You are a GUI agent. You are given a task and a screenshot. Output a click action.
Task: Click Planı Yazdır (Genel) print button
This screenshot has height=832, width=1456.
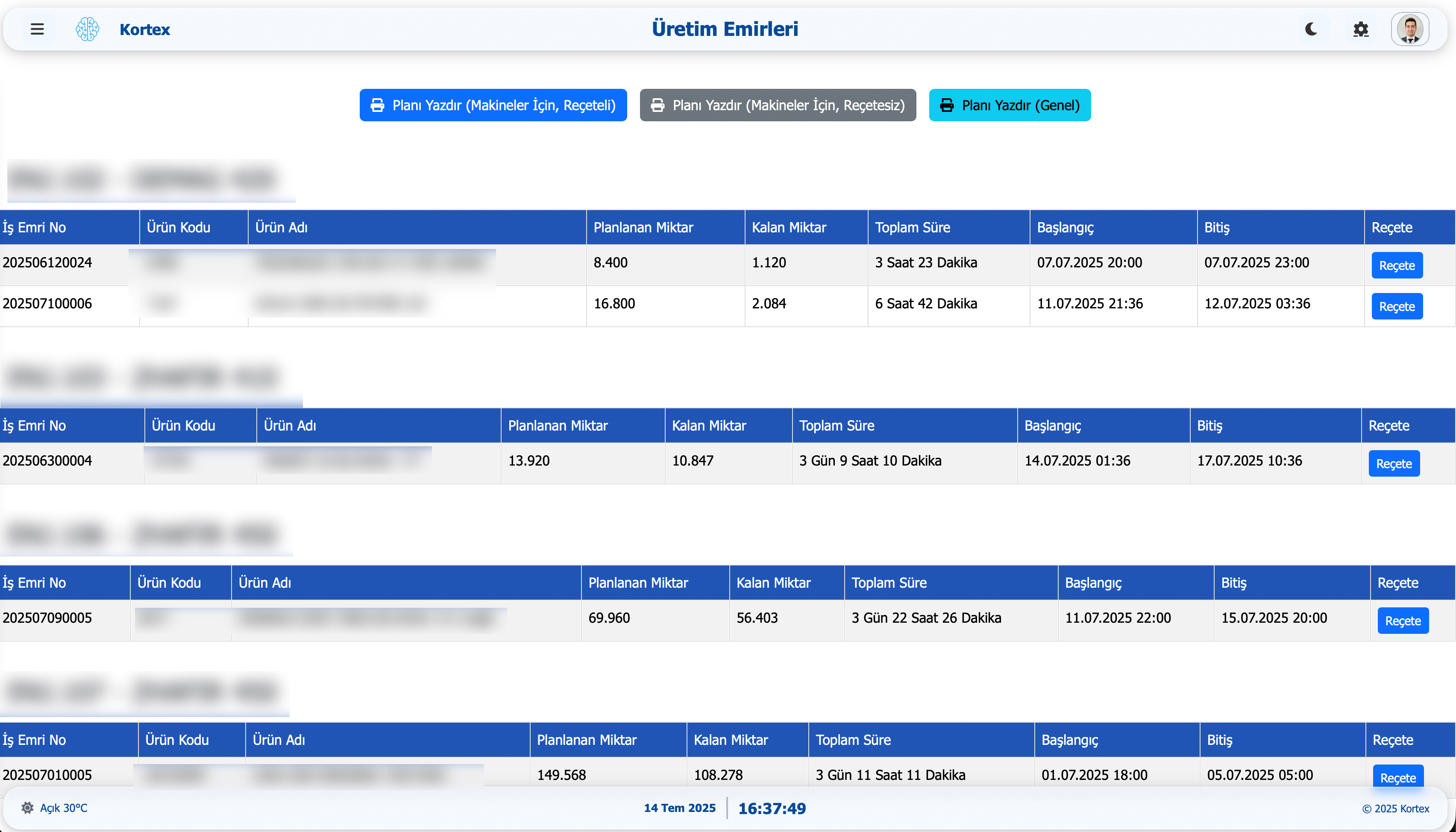coord(1010,105)
